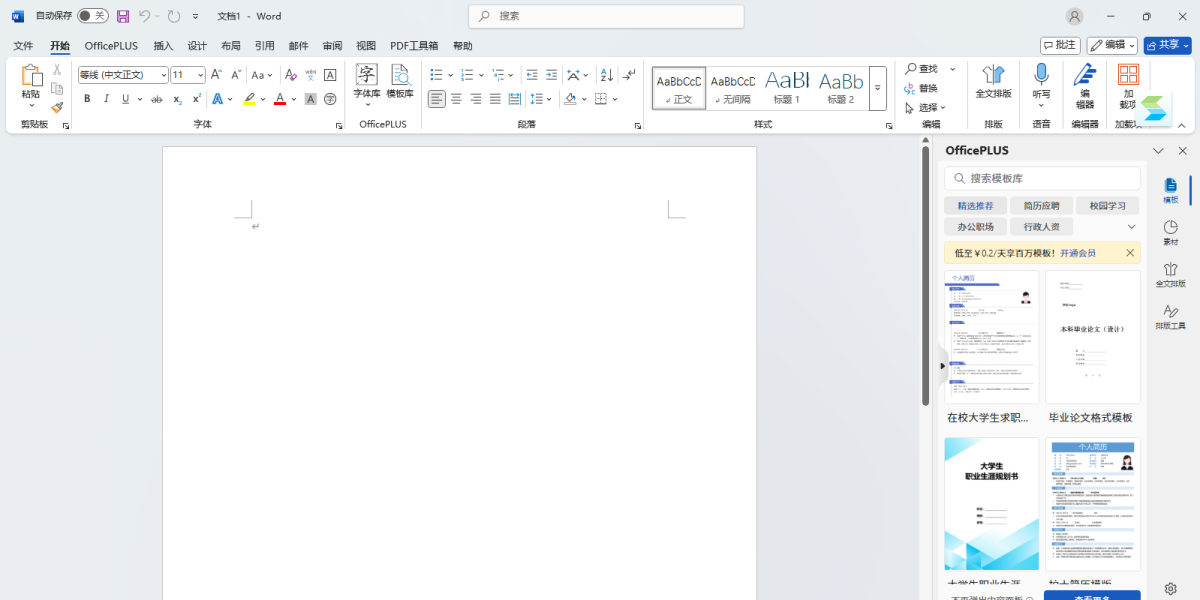Toggle italic formatting
Image resolution: width=1200 pixels, height=600 pixels.
coord(106,99)
